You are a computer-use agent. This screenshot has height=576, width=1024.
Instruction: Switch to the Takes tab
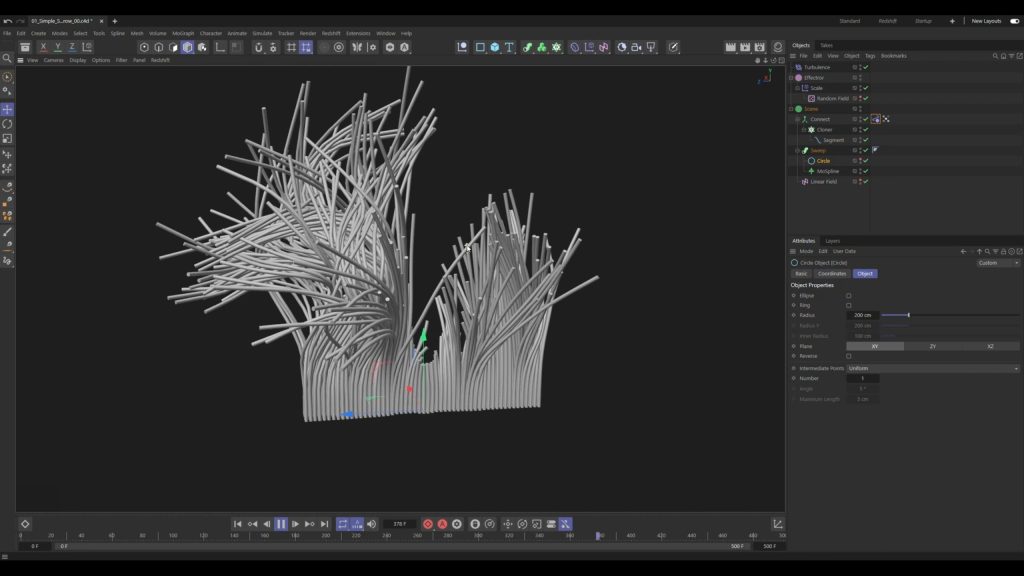pos(826,46)
